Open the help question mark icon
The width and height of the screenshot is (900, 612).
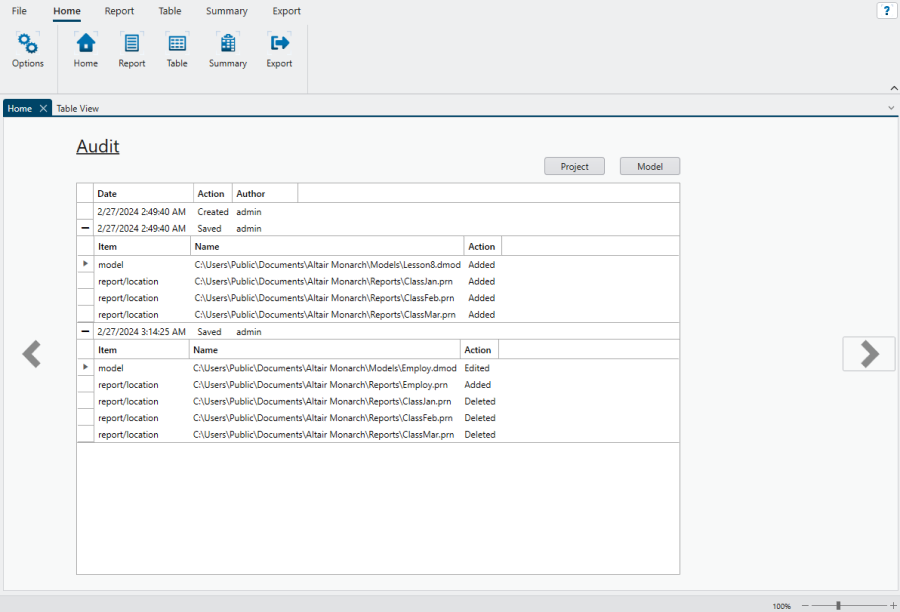pyautogui.click(x=886, y=11)
